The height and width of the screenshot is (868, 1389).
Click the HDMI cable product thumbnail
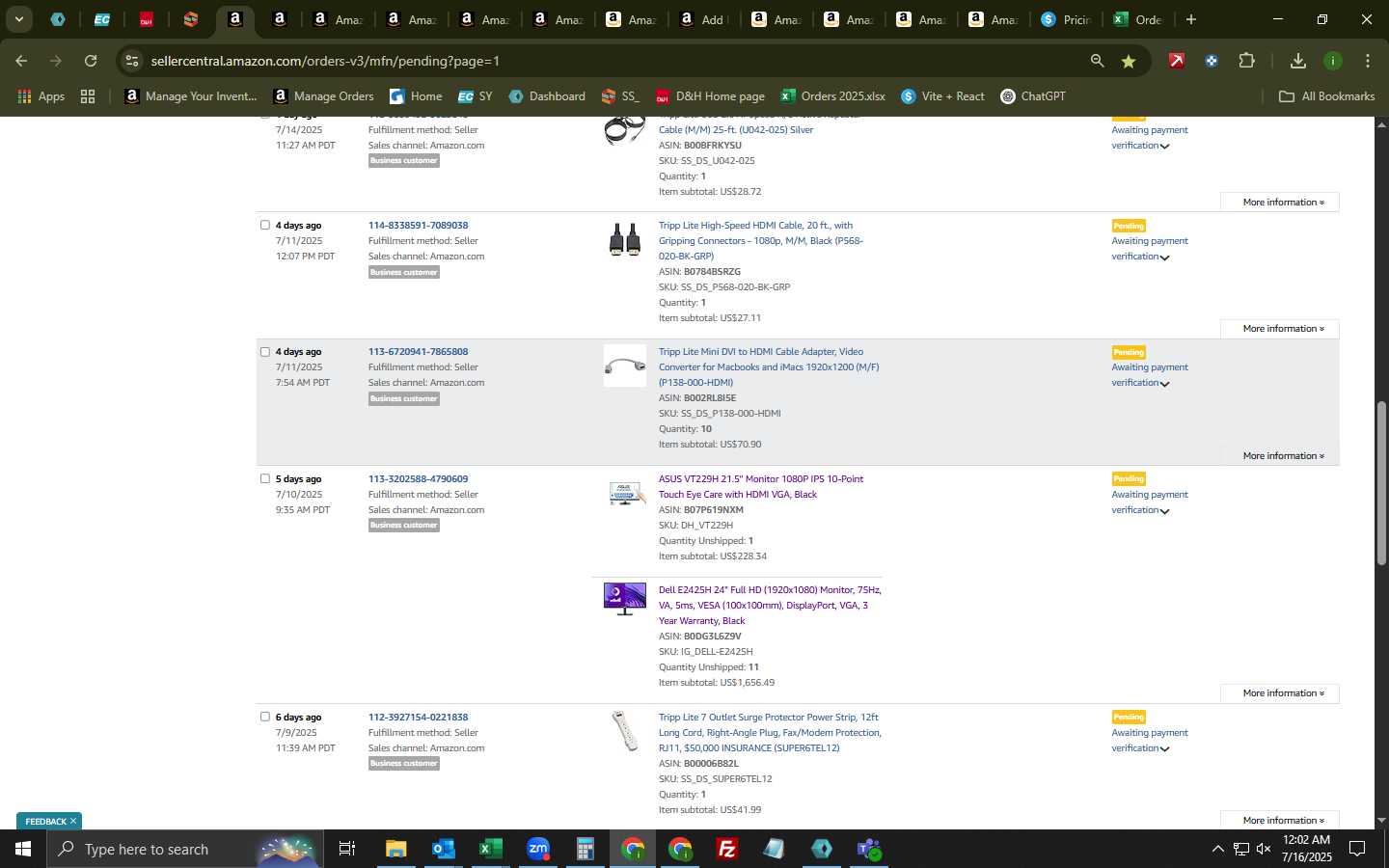point(625,239)
